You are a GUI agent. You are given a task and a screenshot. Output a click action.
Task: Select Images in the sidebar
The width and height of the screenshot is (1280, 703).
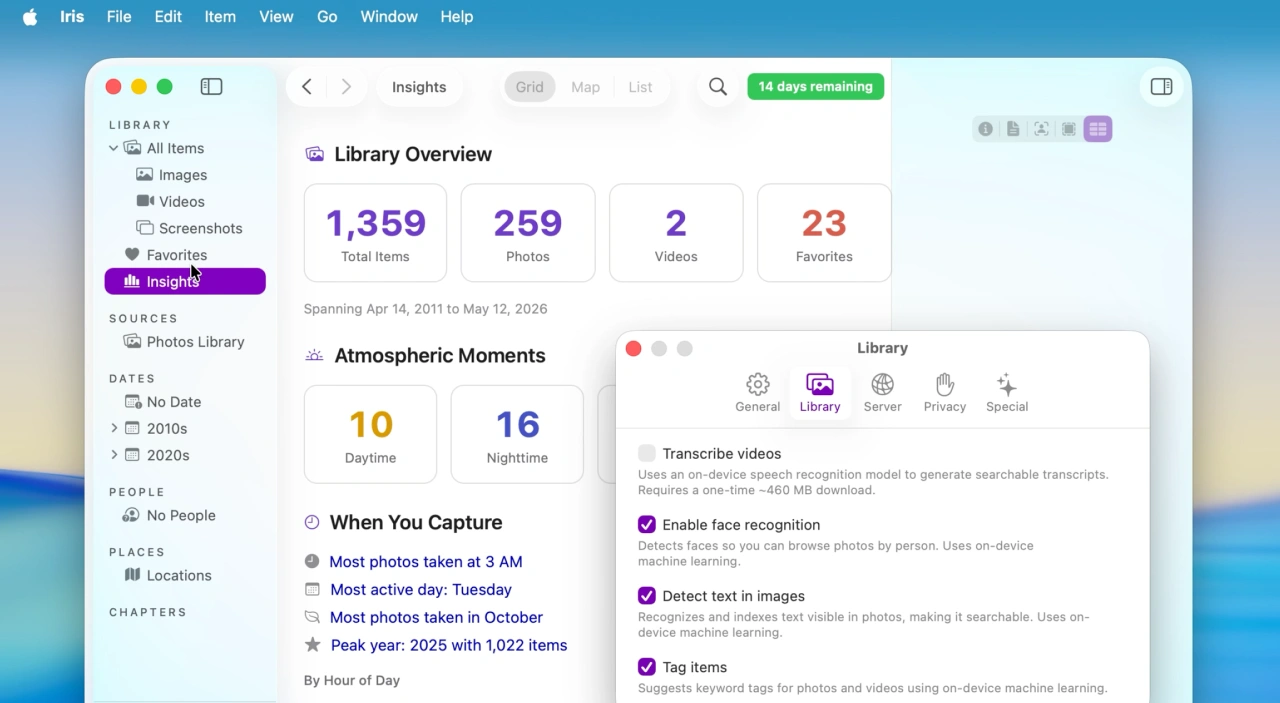point(185,175)
